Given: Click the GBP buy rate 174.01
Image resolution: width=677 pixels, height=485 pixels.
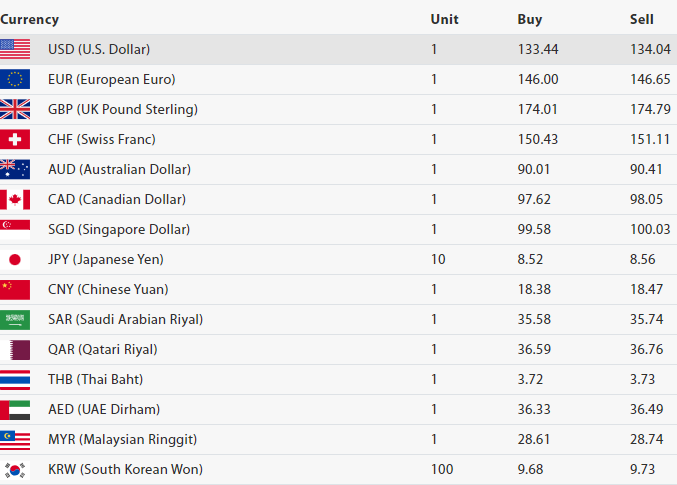Looking at the screenshot, I should pyautogui.click(x=537, y=109).
